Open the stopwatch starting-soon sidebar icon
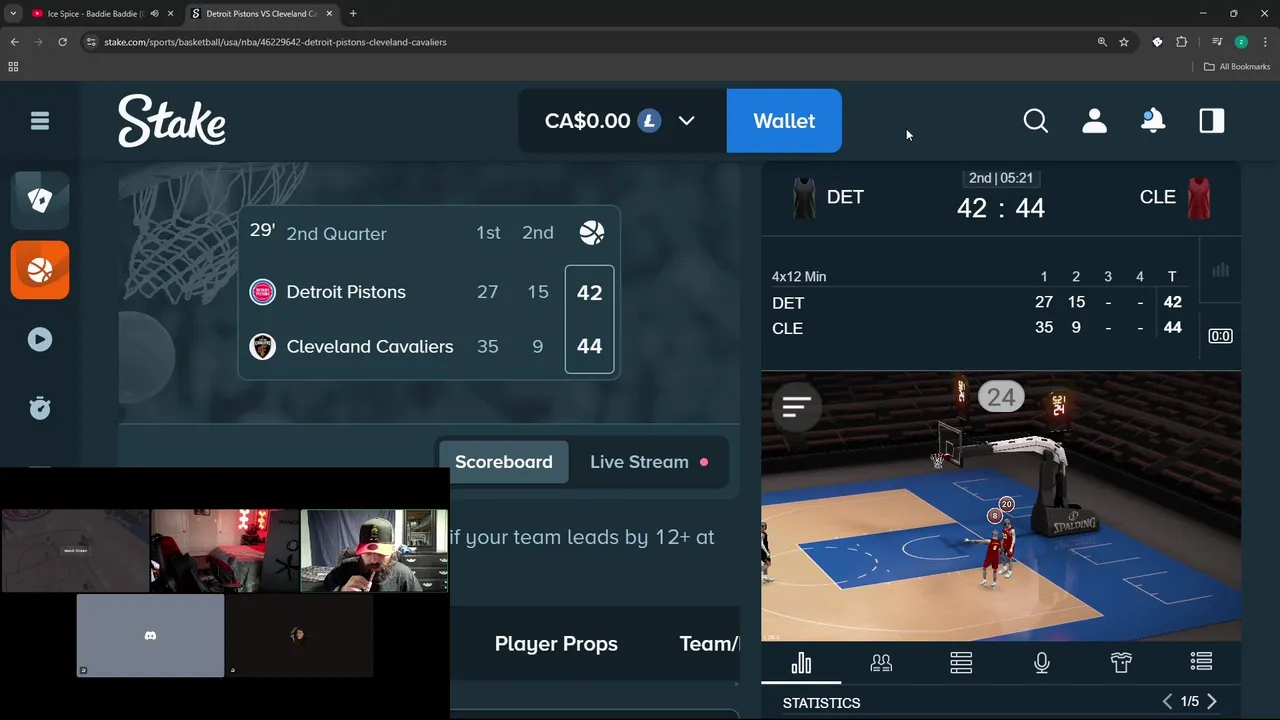This screenshot has height=720, width=1280. [x=40, y=408]
